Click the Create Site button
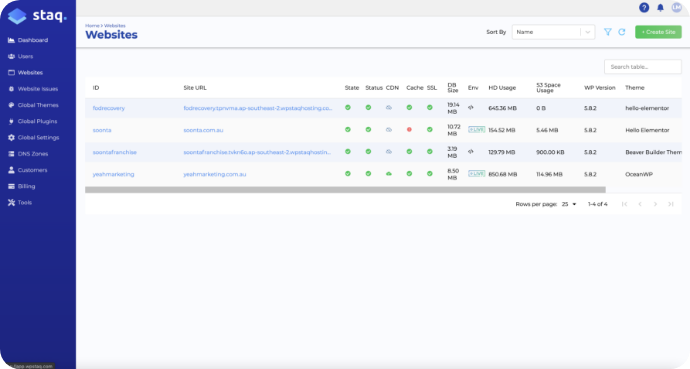Screen dimensions: 690x369 click(x=658, y=32)
